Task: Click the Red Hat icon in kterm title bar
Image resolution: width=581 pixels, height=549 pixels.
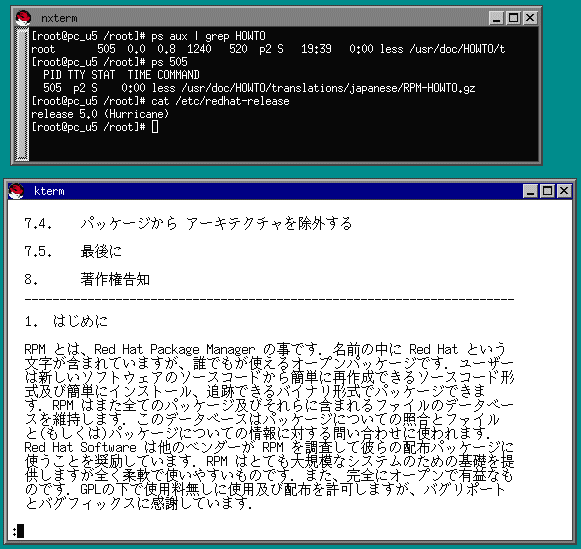Action: click(16, 191)
